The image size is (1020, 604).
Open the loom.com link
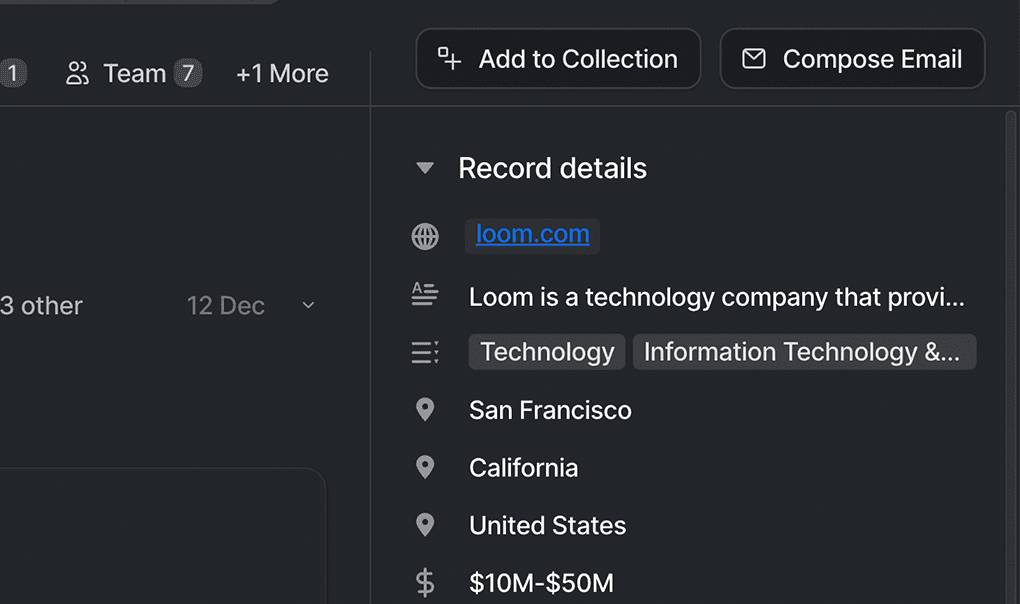(x=532, y=235)
